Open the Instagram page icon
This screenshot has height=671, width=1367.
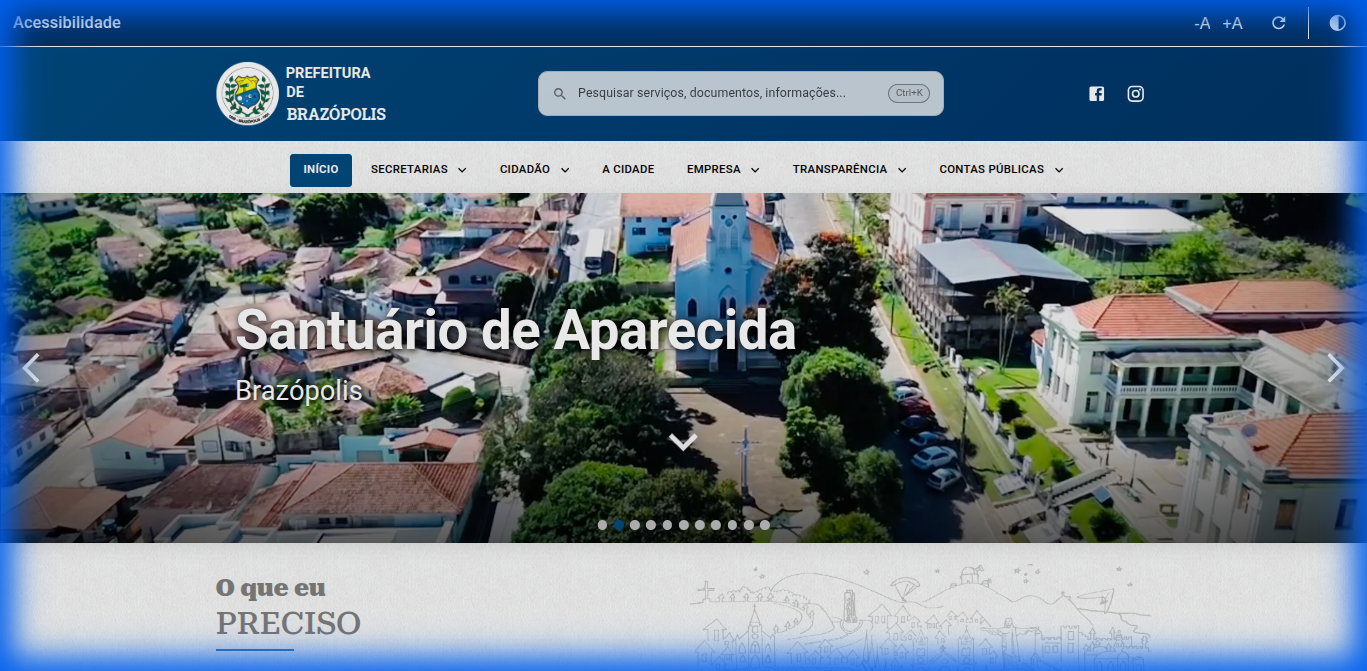1135,93
